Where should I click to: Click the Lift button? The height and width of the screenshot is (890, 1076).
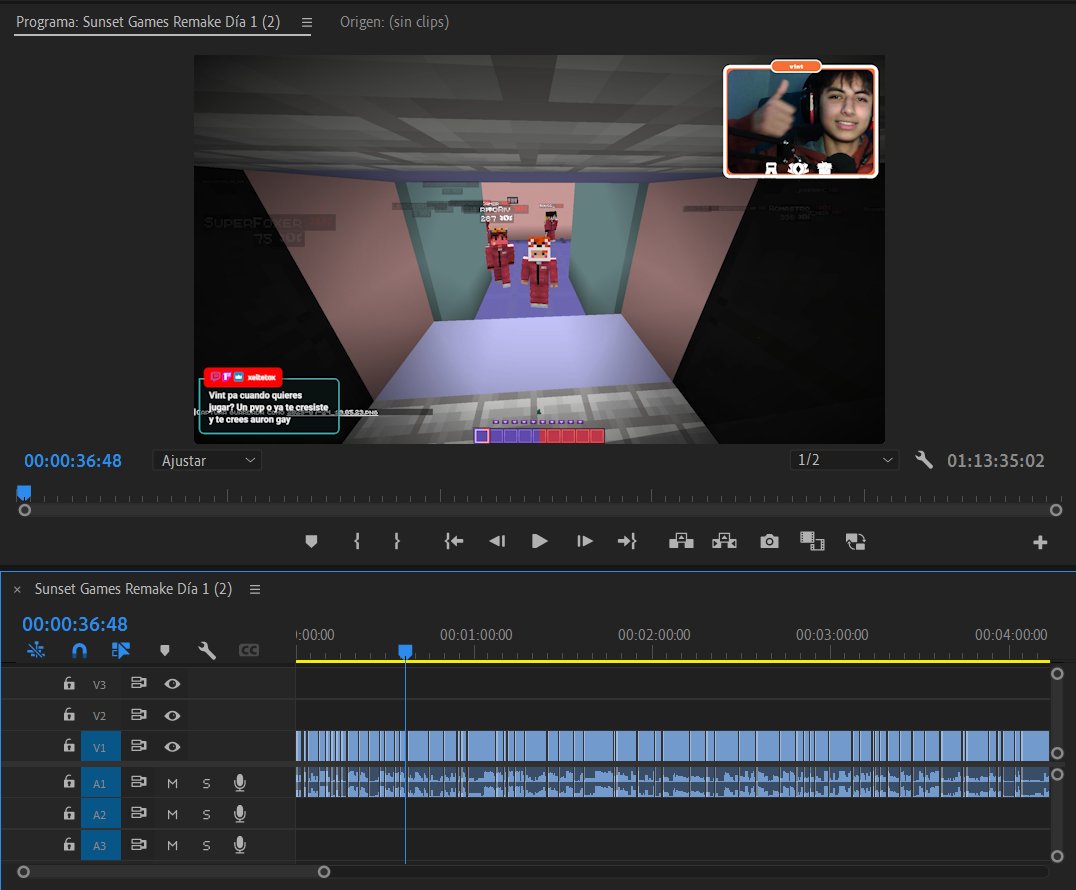click(681, 541)
